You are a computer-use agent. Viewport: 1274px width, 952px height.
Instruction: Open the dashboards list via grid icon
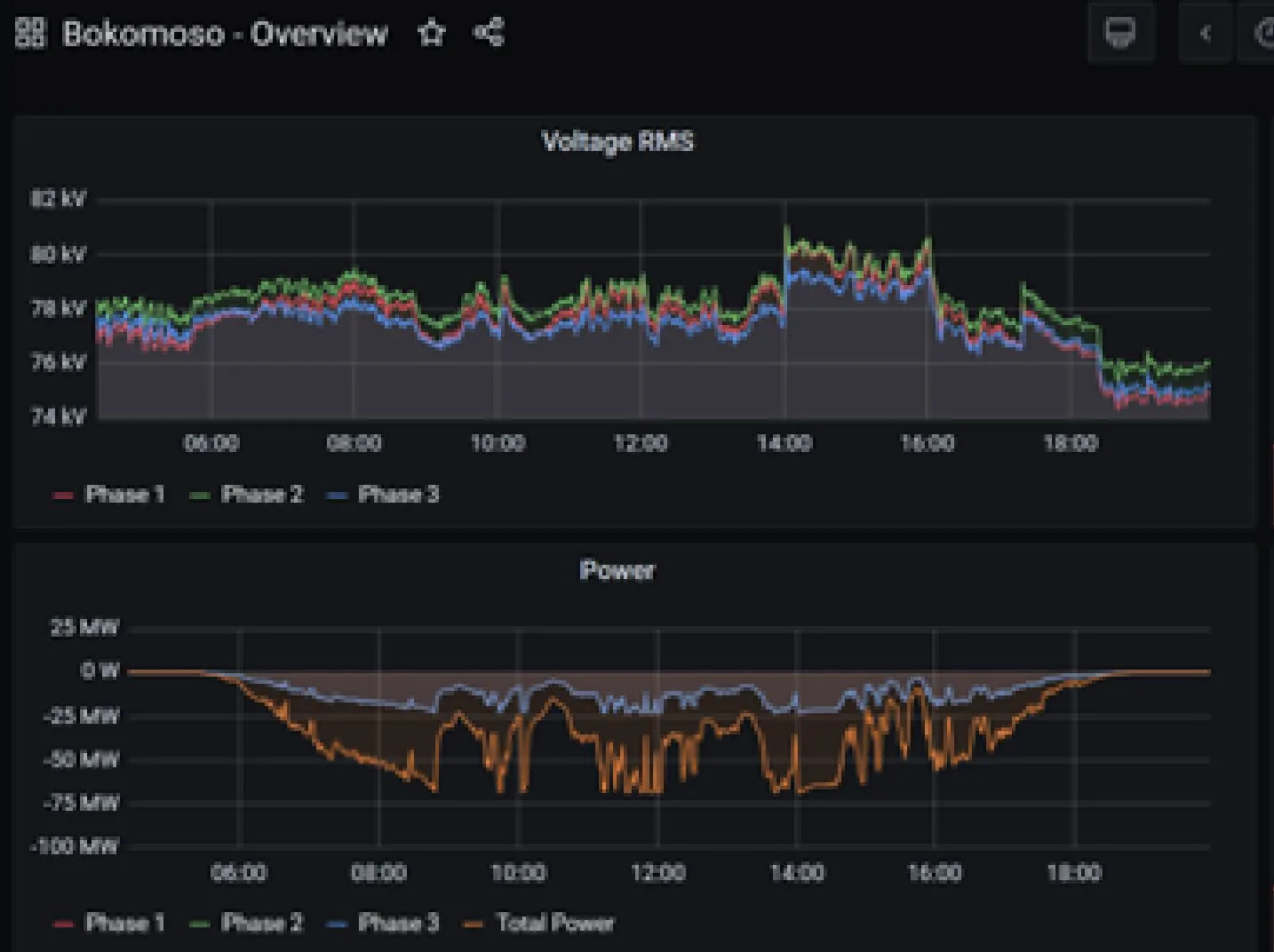coord(29,33)
